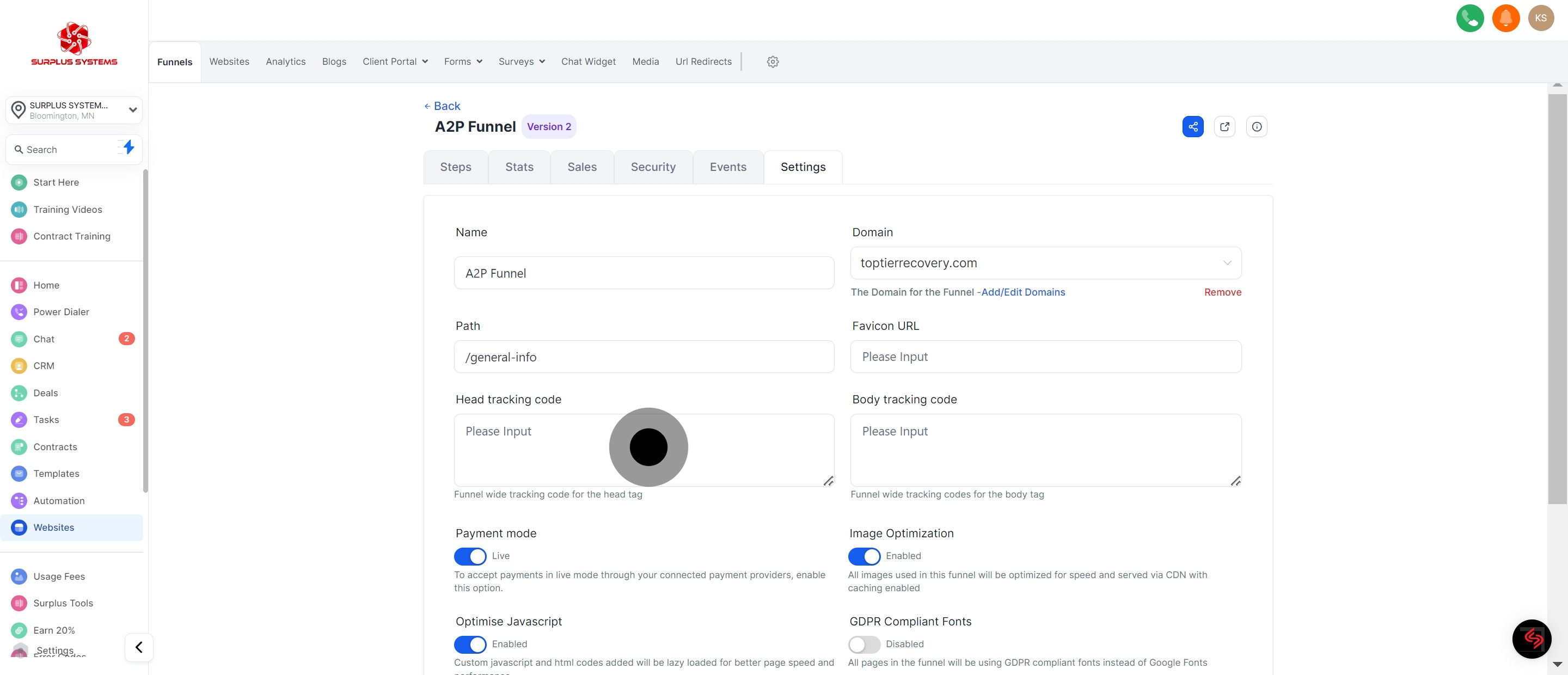The image size is (1568, 675).
Task: Switch to the Security tab
Action: coord(653,167)
